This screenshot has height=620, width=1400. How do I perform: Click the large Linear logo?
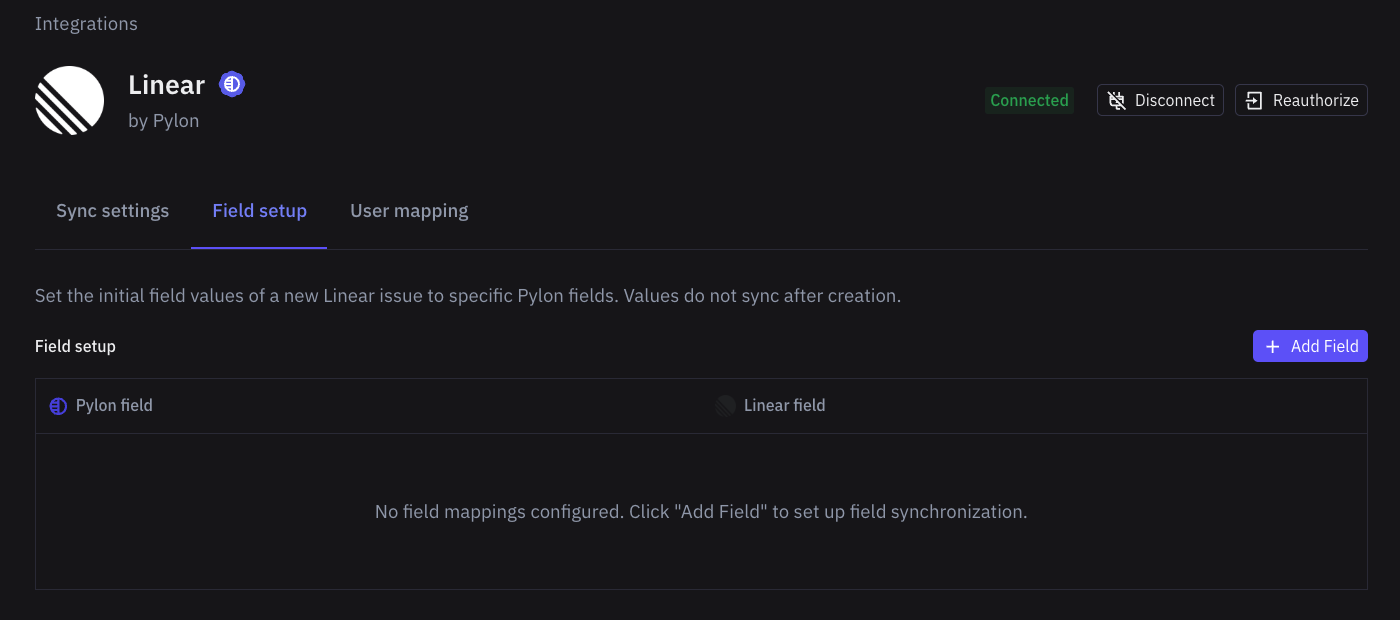70,100
